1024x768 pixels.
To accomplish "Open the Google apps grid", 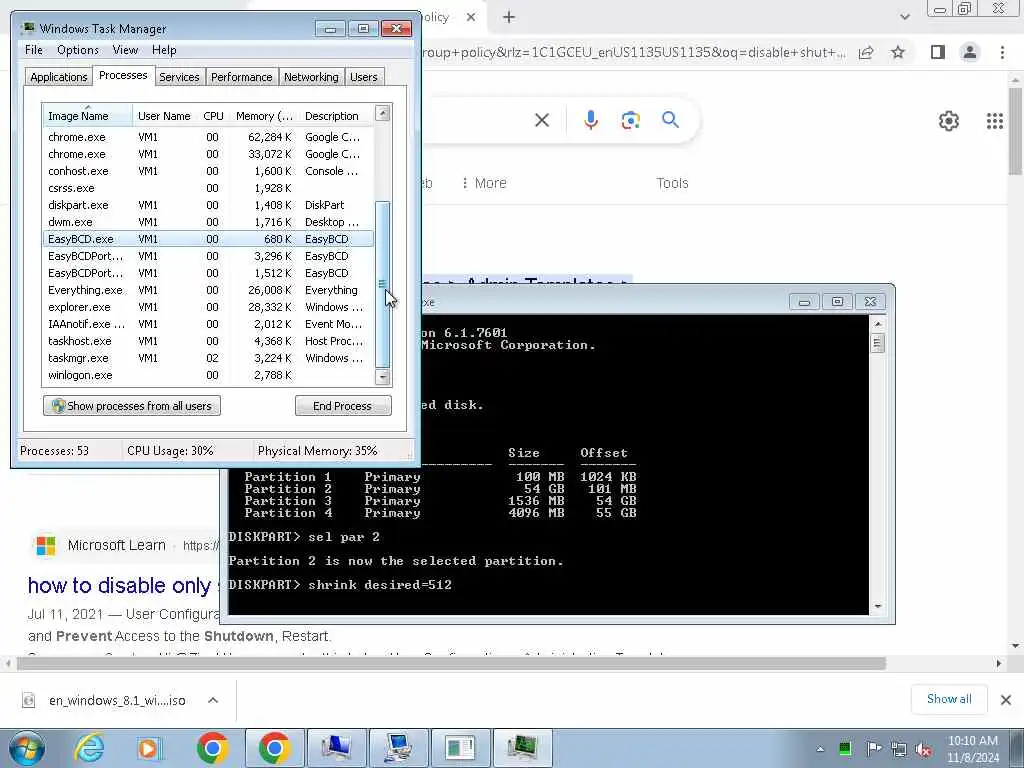I will (994, 121).
